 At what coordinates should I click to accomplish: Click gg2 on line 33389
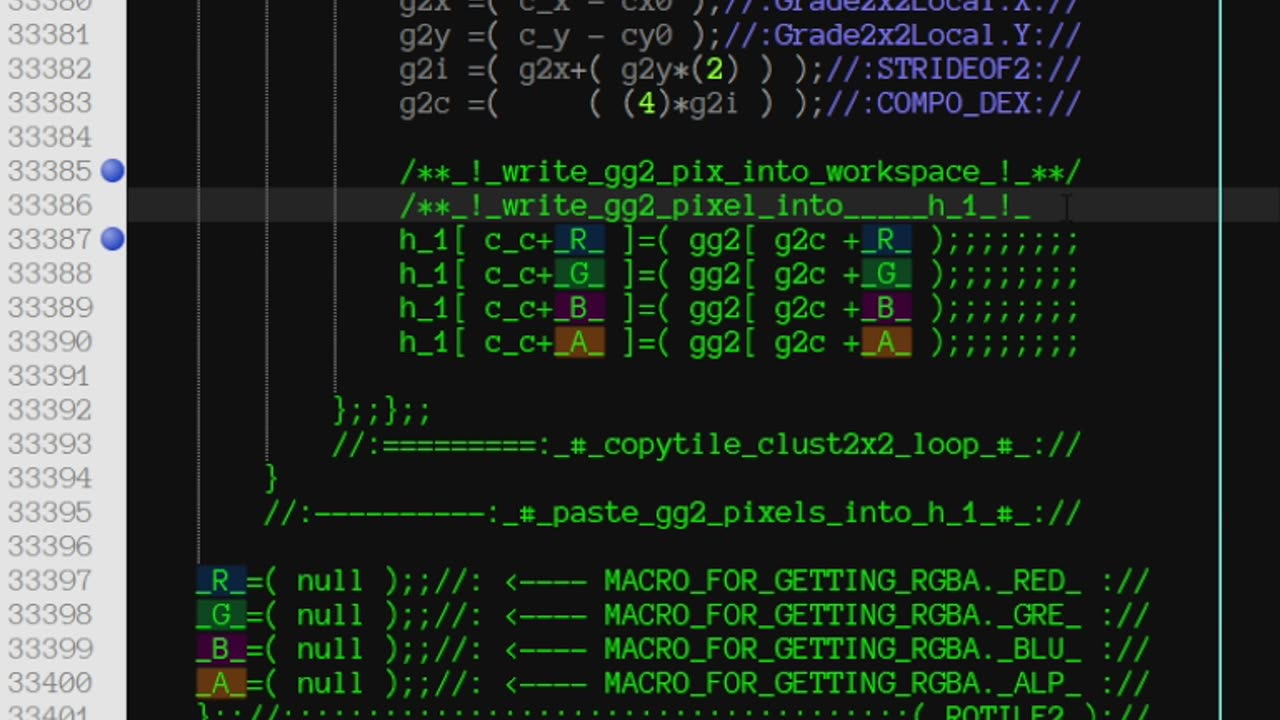tap(714, 308)
